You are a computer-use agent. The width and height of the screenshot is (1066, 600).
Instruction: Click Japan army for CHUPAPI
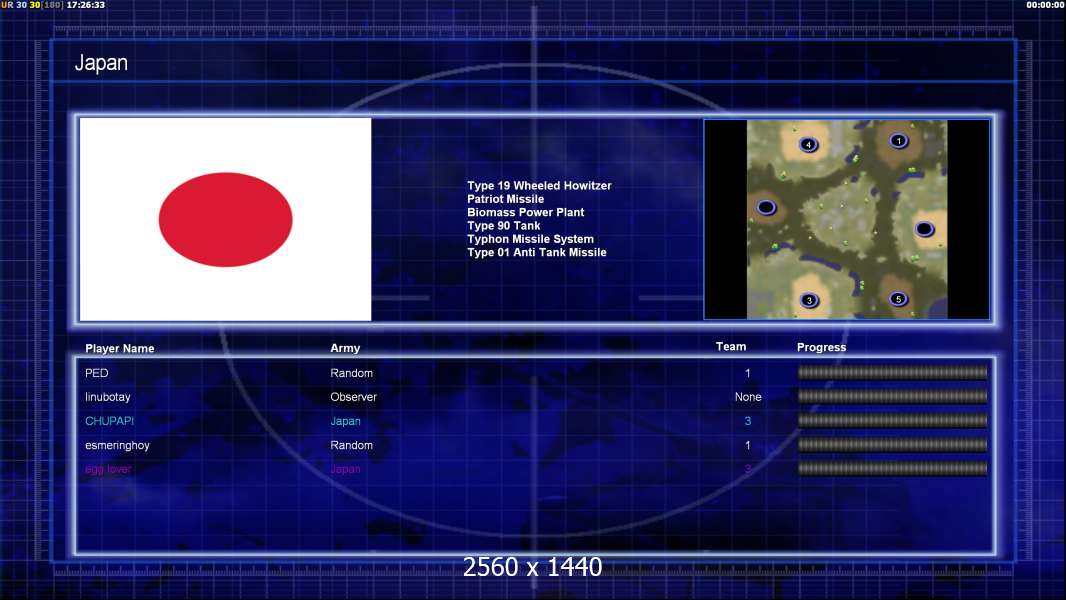[345, 421]
